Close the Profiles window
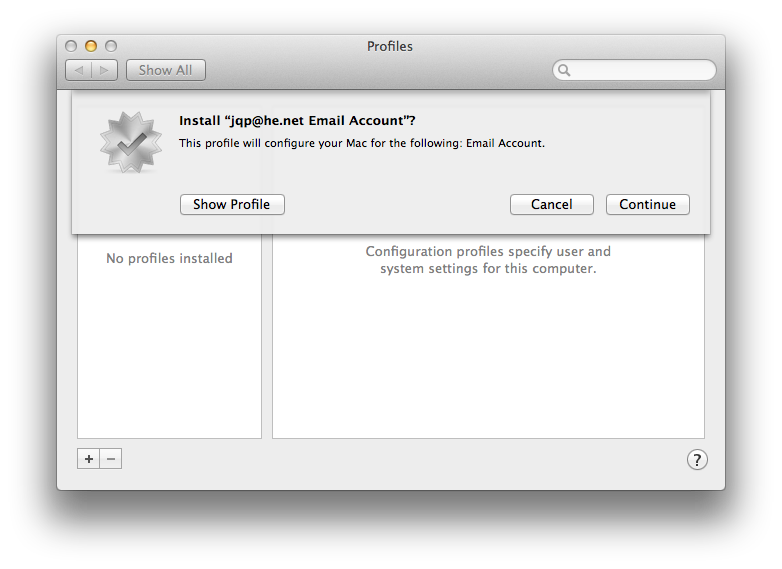The image size is (782, 569). click(71, 46)
